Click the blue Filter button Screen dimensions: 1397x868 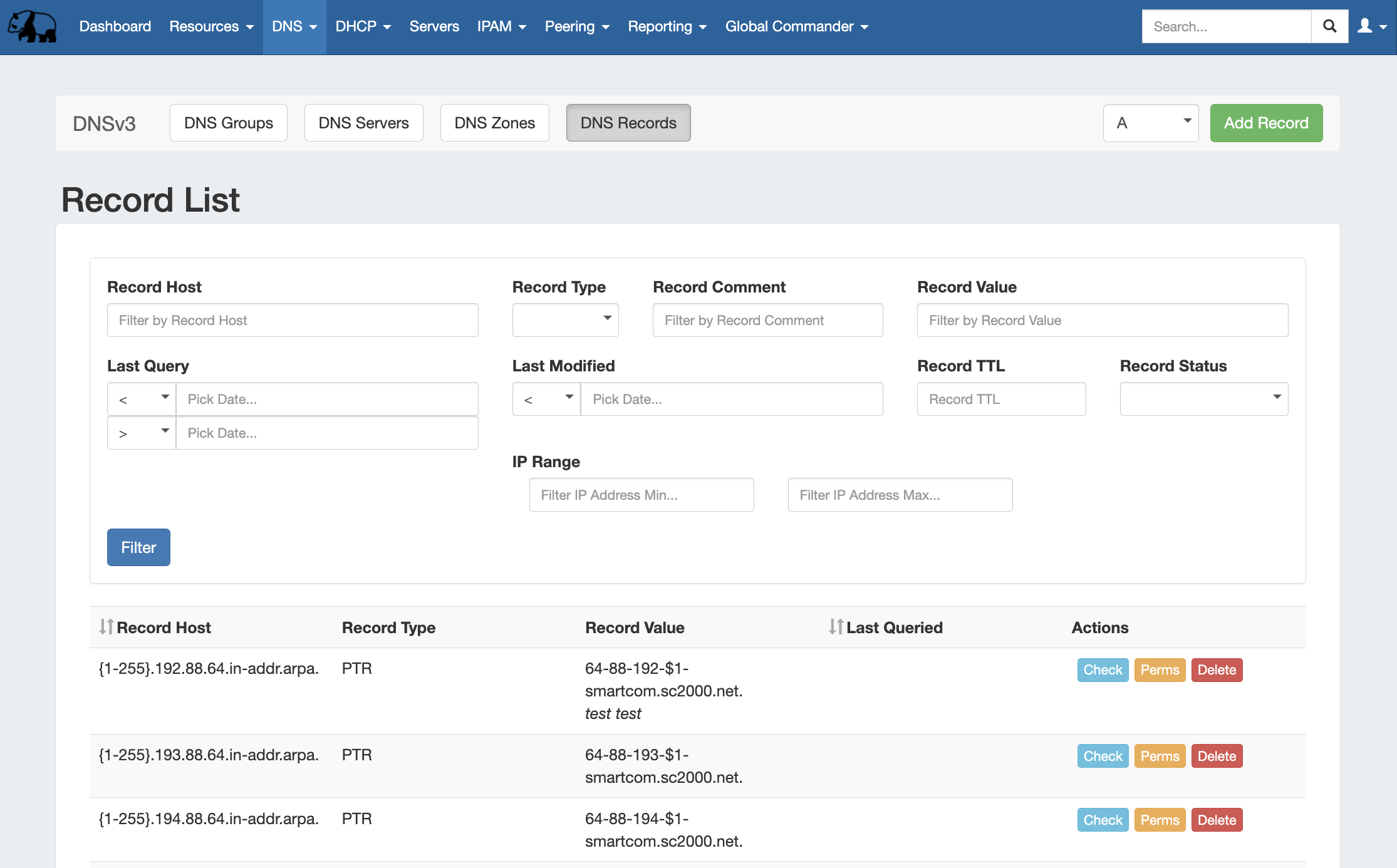[x=138, y=547]
